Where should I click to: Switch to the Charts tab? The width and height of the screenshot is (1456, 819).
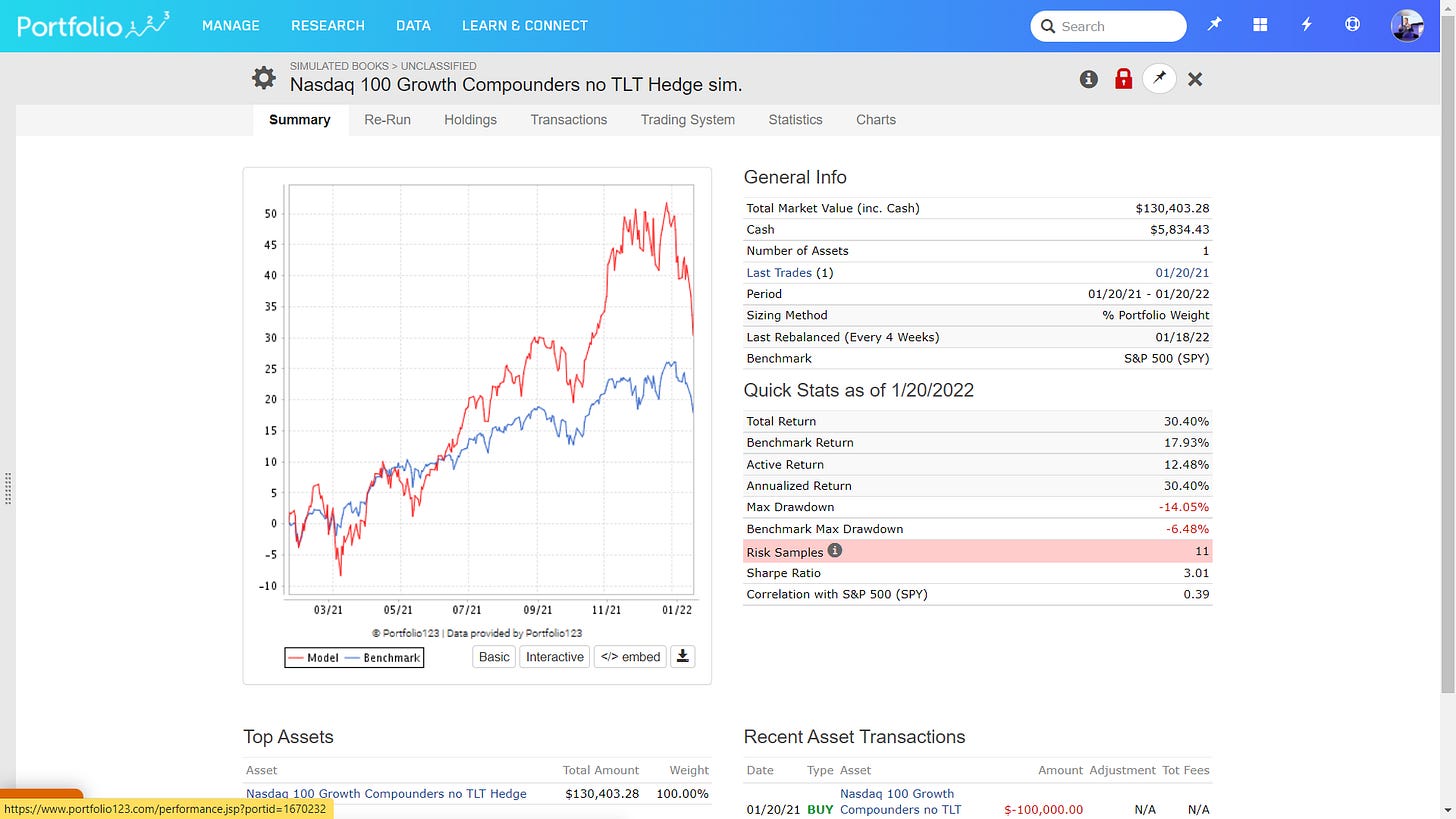(x=876, y=119)
